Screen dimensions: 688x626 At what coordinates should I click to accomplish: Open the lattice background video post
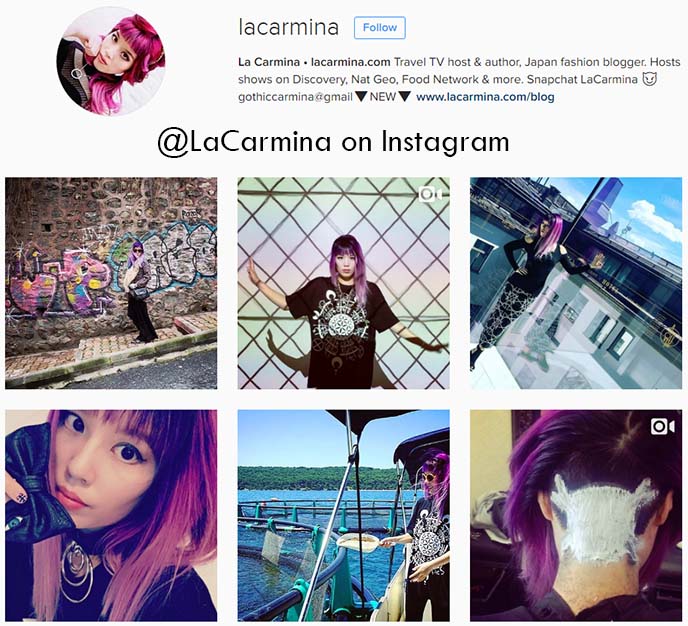[344, 283]
